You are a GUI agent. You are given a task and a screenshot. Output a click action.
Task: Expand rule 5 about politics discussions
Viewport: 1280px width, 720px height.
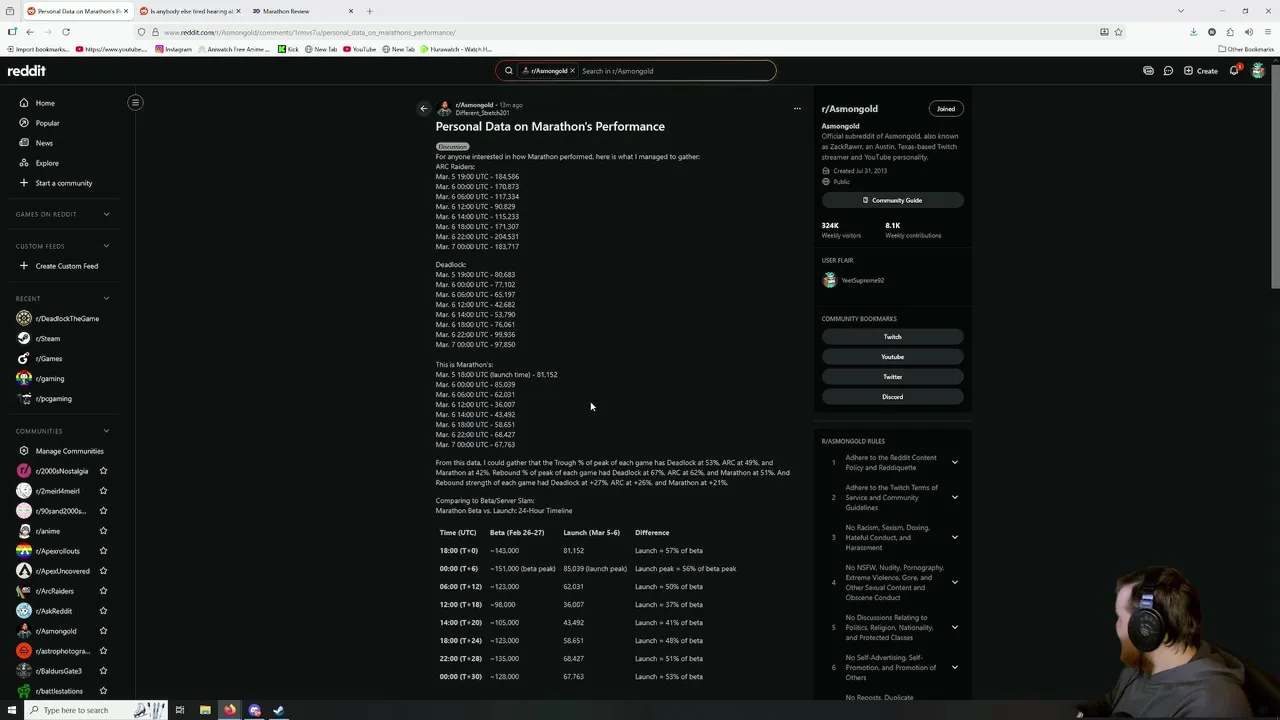pyautogui.click(x=954, y=627)
